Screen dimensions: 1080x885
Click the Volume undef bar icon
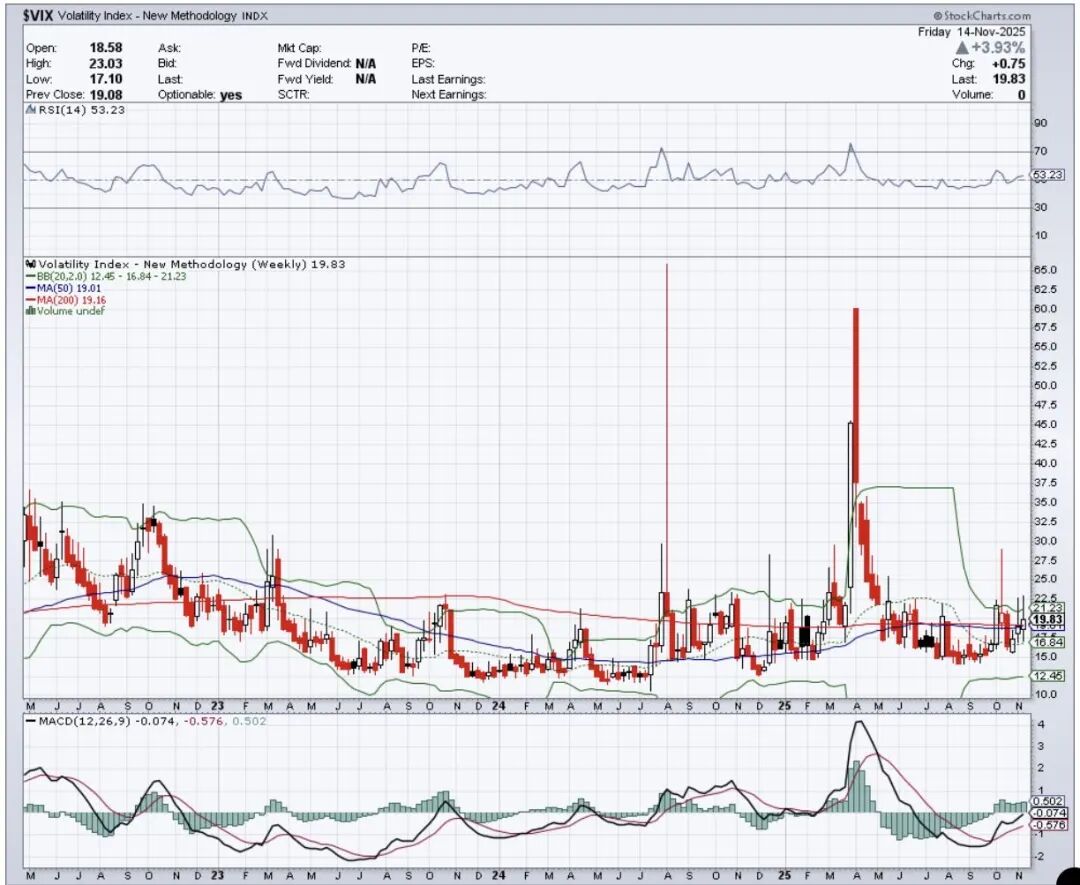pyautogui.click(x=31, y=311)
